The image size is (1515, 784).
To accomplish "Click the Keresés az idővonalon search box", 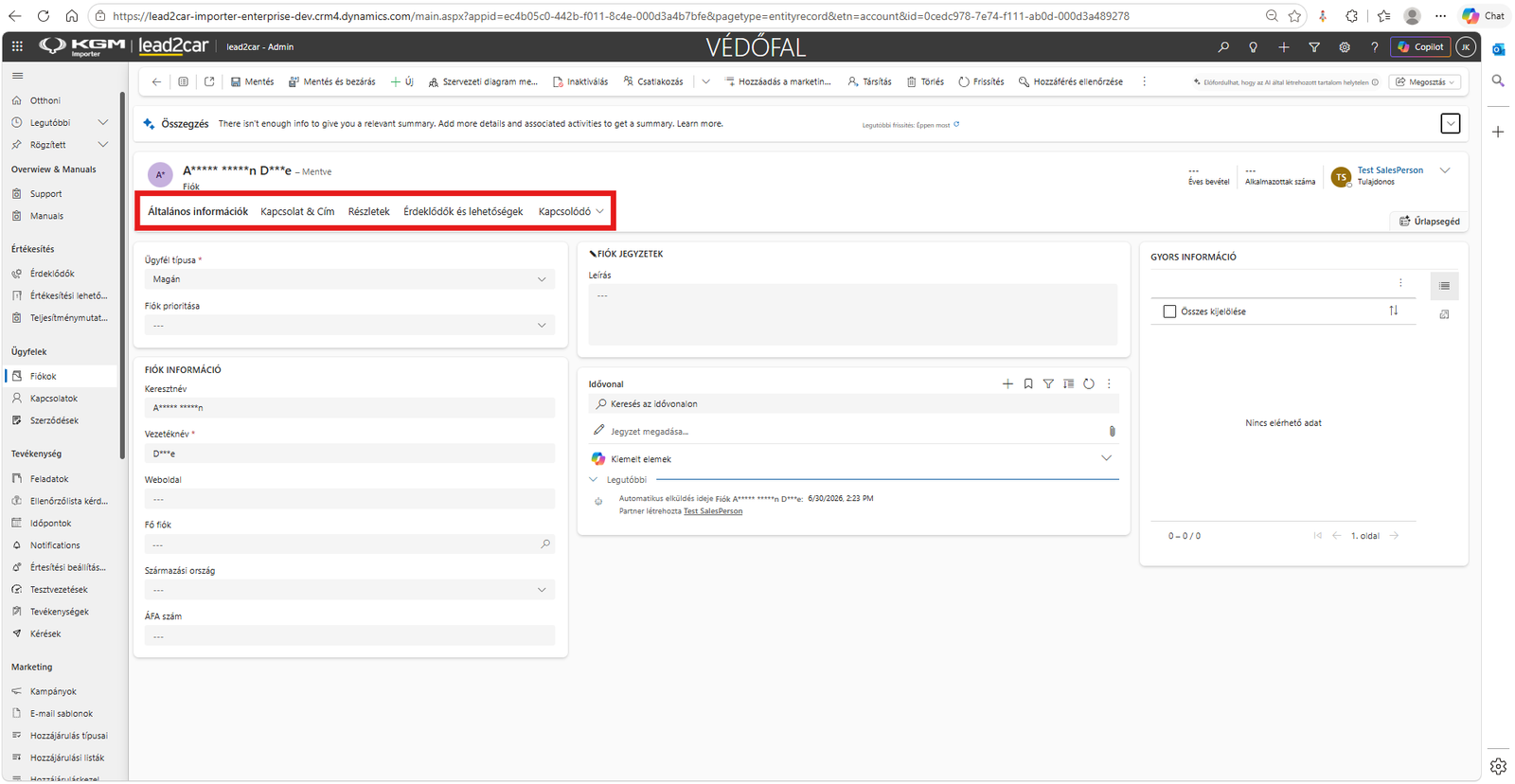I will (x=853, y=404).
